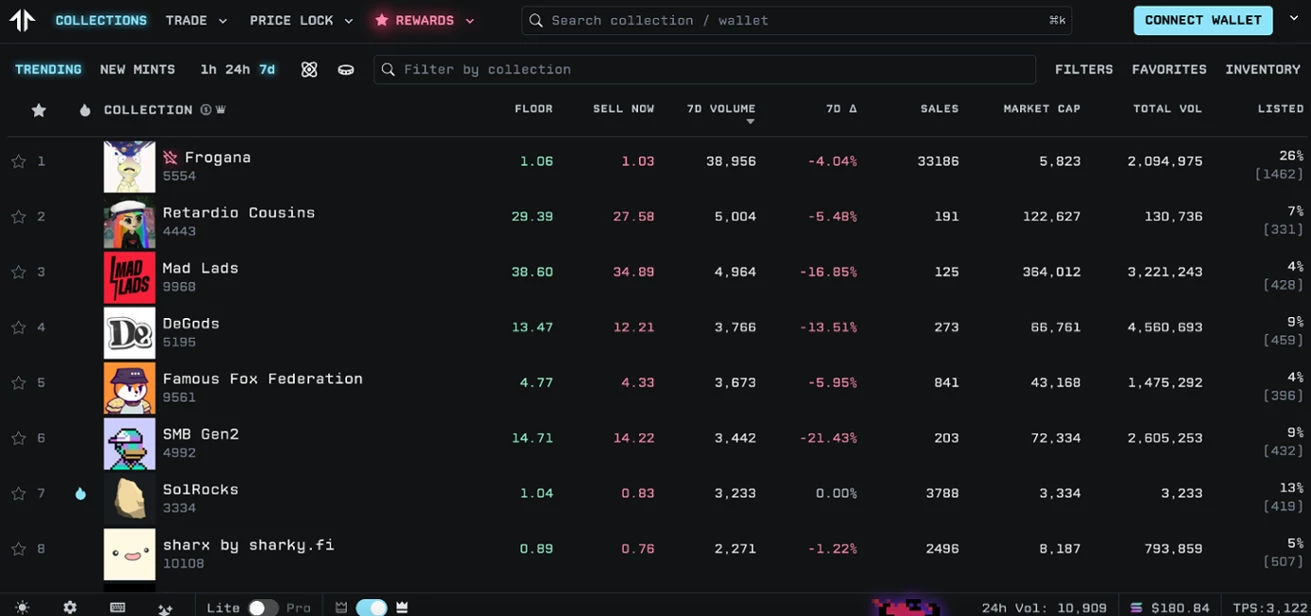Click the badge icon beside Frogana name
The width and height of the screenshot is (1311, 616).
click(x=171, y=157)
